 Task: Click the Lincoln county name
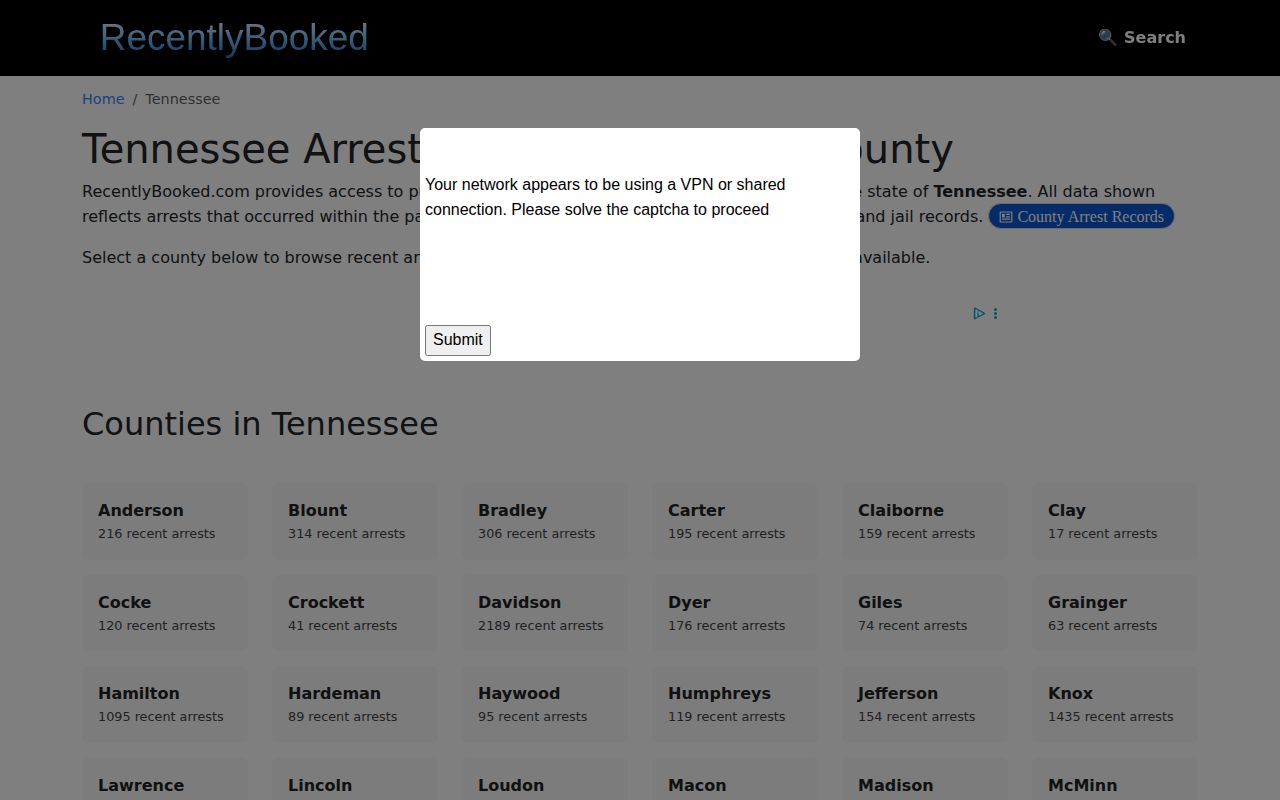pyautogui.click(x=320, y=786)
